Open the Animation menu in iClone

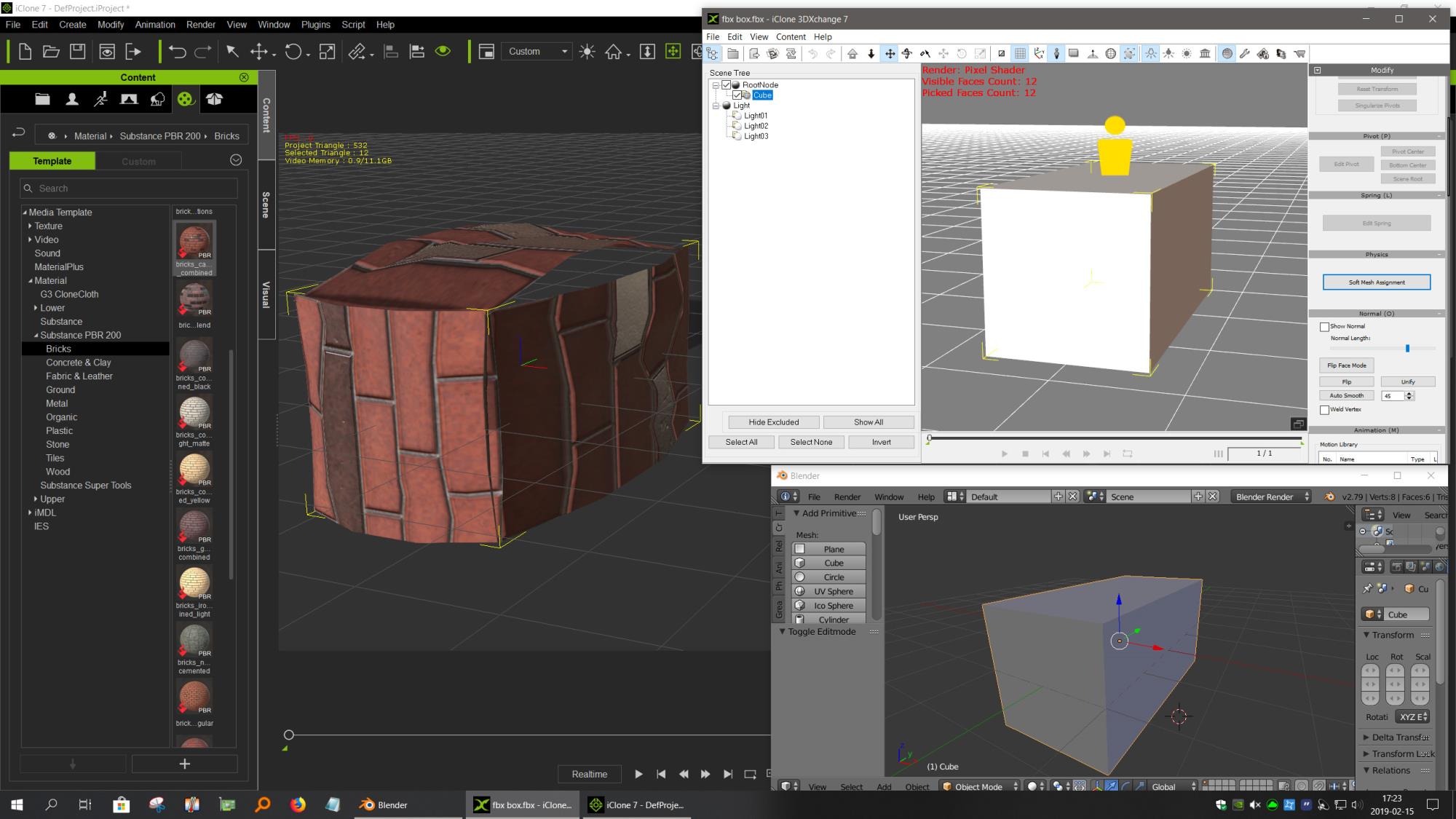pyautogui.click(x=155, y=24)
